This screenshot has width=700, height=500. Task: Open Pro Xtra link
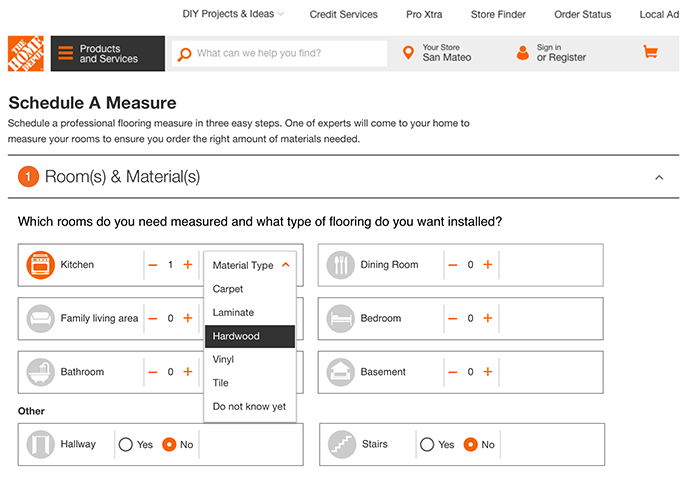[x=424, y=14]
